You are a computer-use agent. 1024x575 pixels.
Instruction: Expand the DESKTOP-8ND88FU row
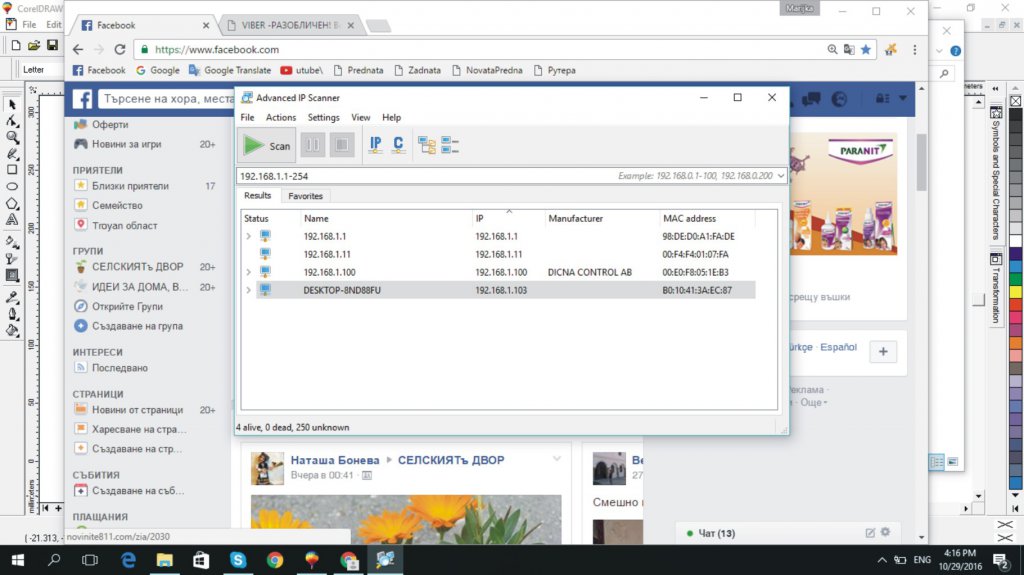coord(249,290)
